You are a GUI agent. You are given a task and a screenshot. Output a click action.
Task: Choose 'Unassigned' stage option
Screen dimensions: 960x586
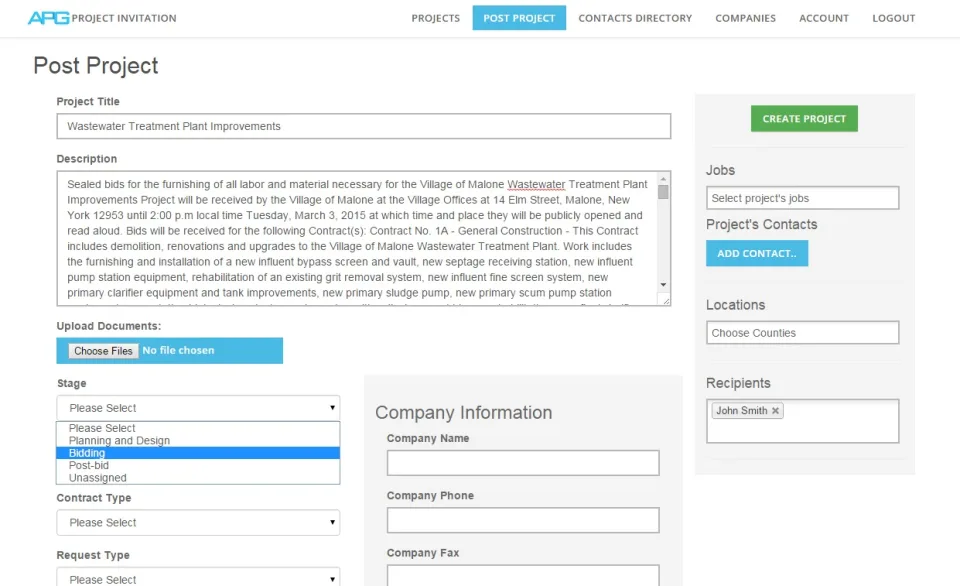click(x=198, y=478)
